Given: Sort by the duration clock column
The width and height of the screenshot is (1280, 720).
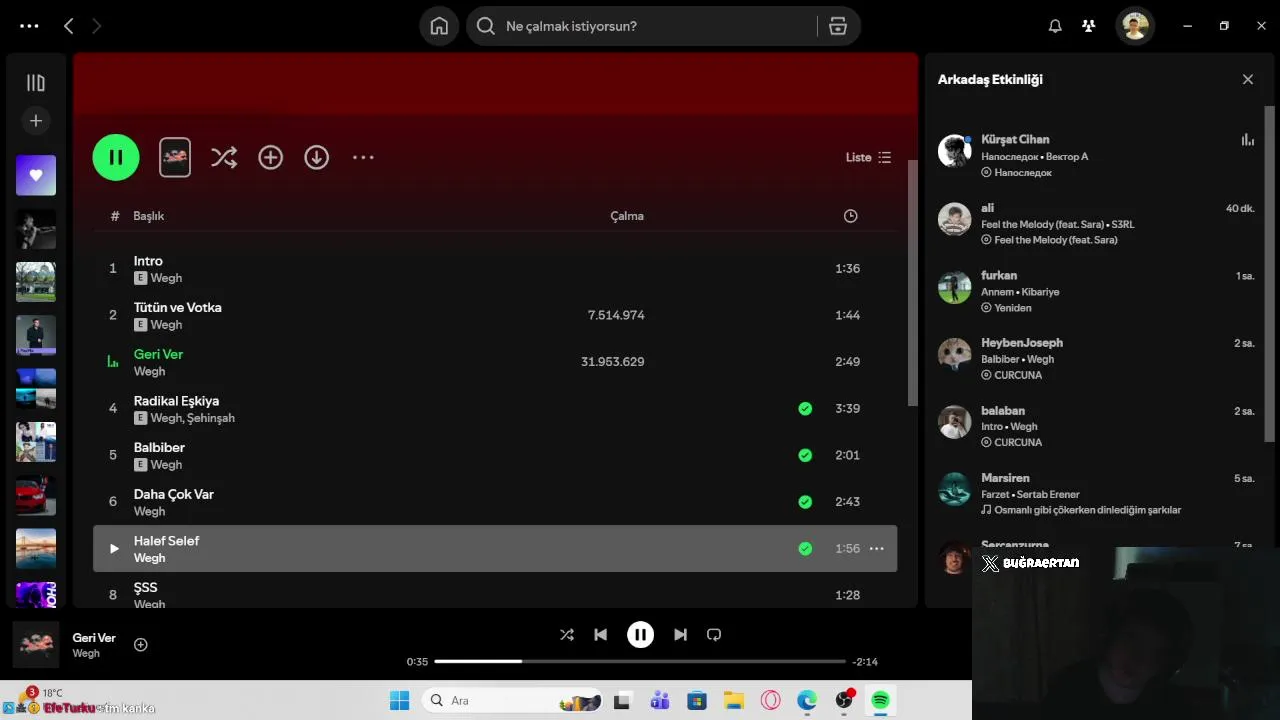Looking at the screenshot, I should (850, 216).
